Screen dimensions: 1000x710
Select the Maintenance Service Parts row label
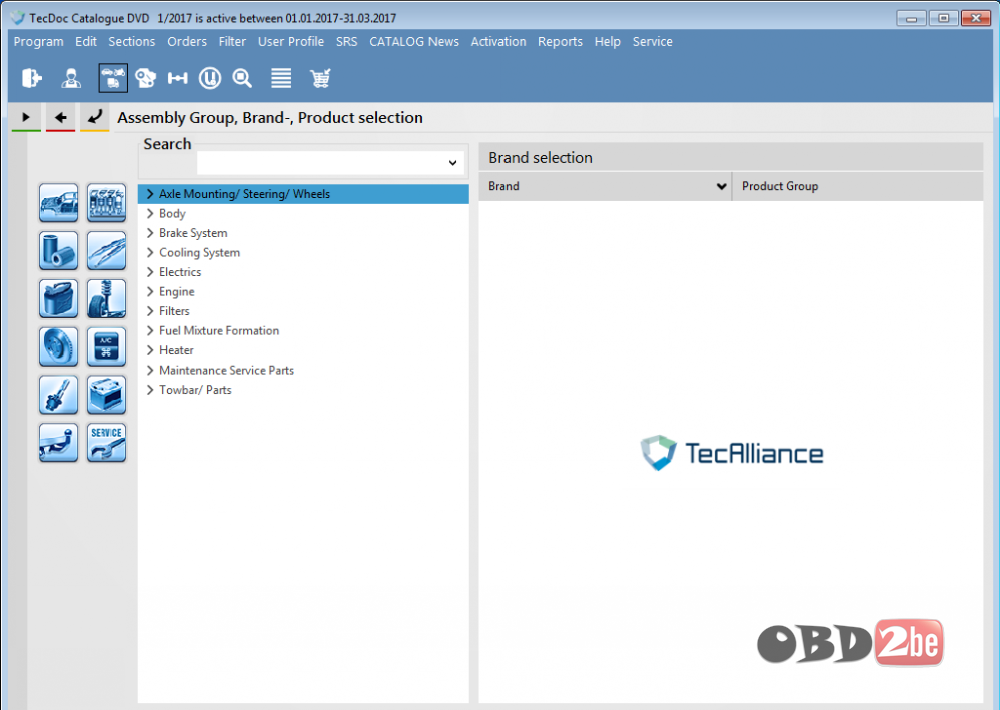[226, 371]
